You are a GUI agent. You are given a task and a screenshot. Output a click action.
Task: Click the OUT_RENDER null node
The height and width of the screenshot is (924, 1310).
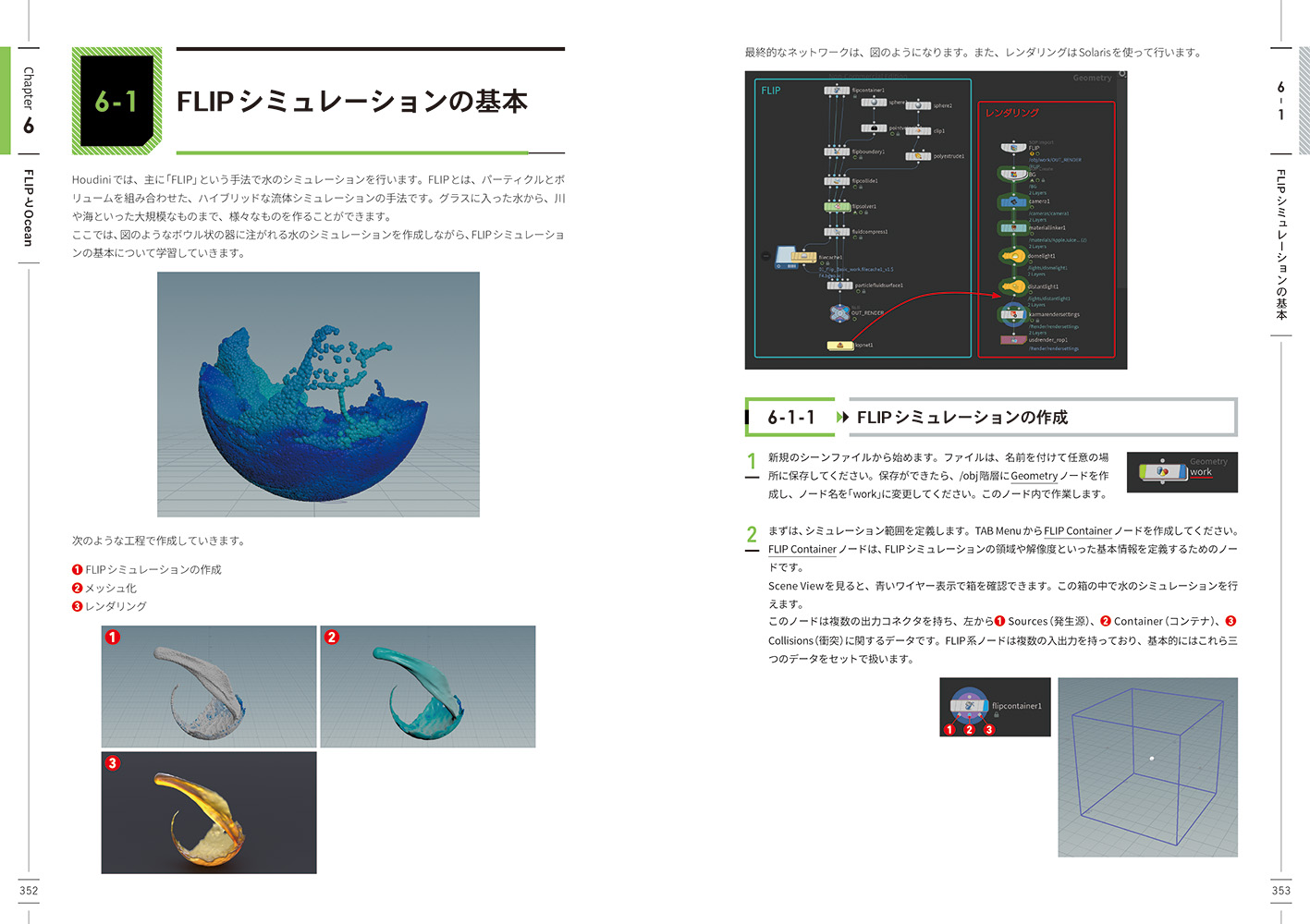click(839, 313)
